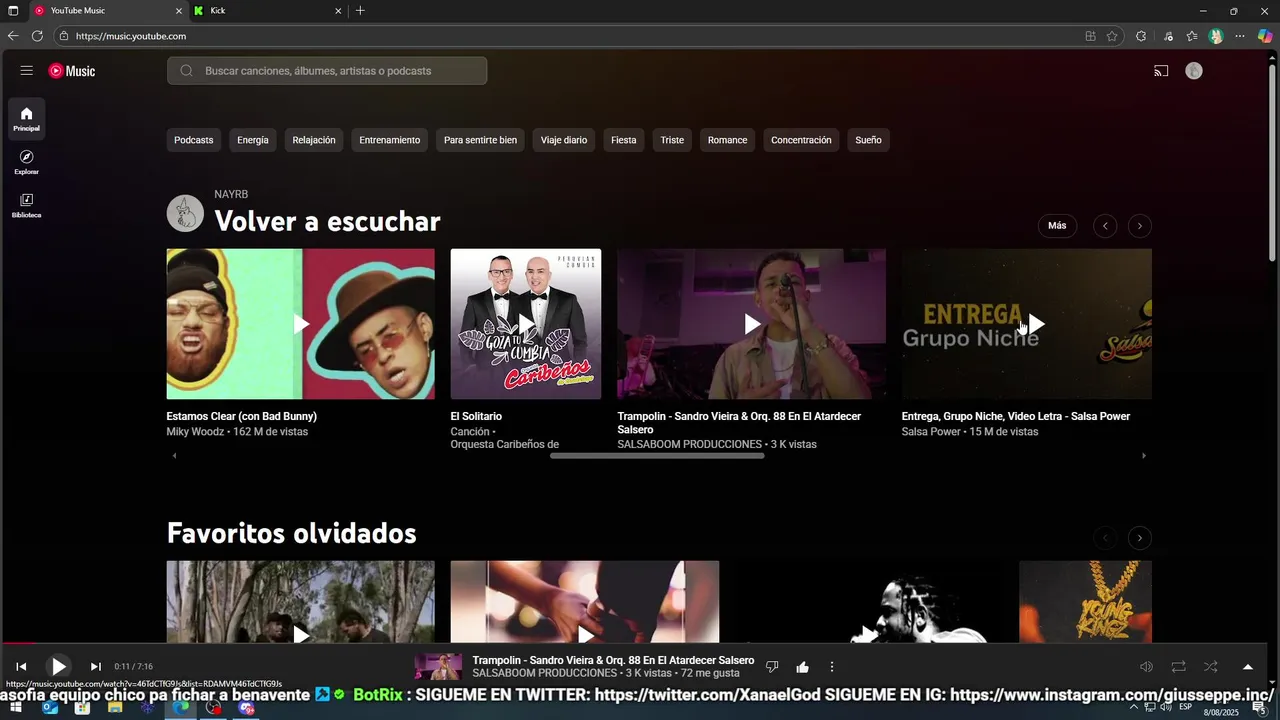Focus the Buscar canciones search field
This screenshot has width=1280, height=720.
click(327, 71)
